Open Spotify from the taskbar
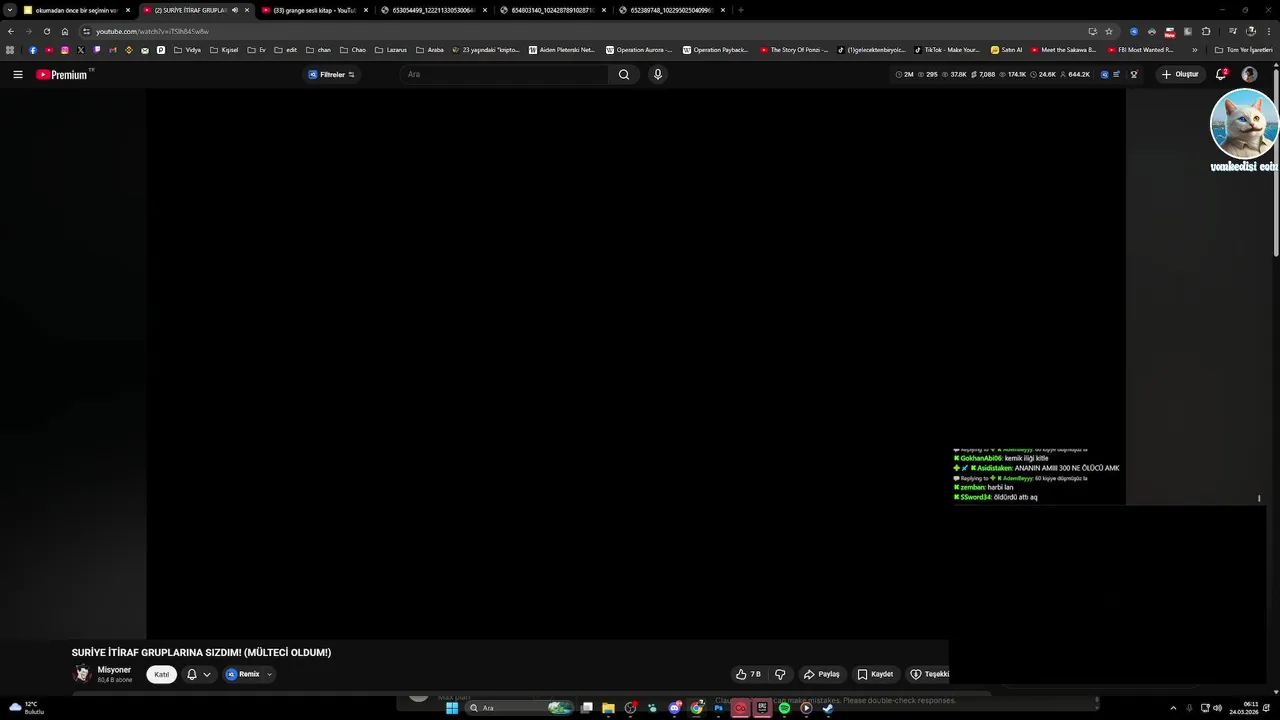Screen dimensions: 1280x720 pos(784,708)
